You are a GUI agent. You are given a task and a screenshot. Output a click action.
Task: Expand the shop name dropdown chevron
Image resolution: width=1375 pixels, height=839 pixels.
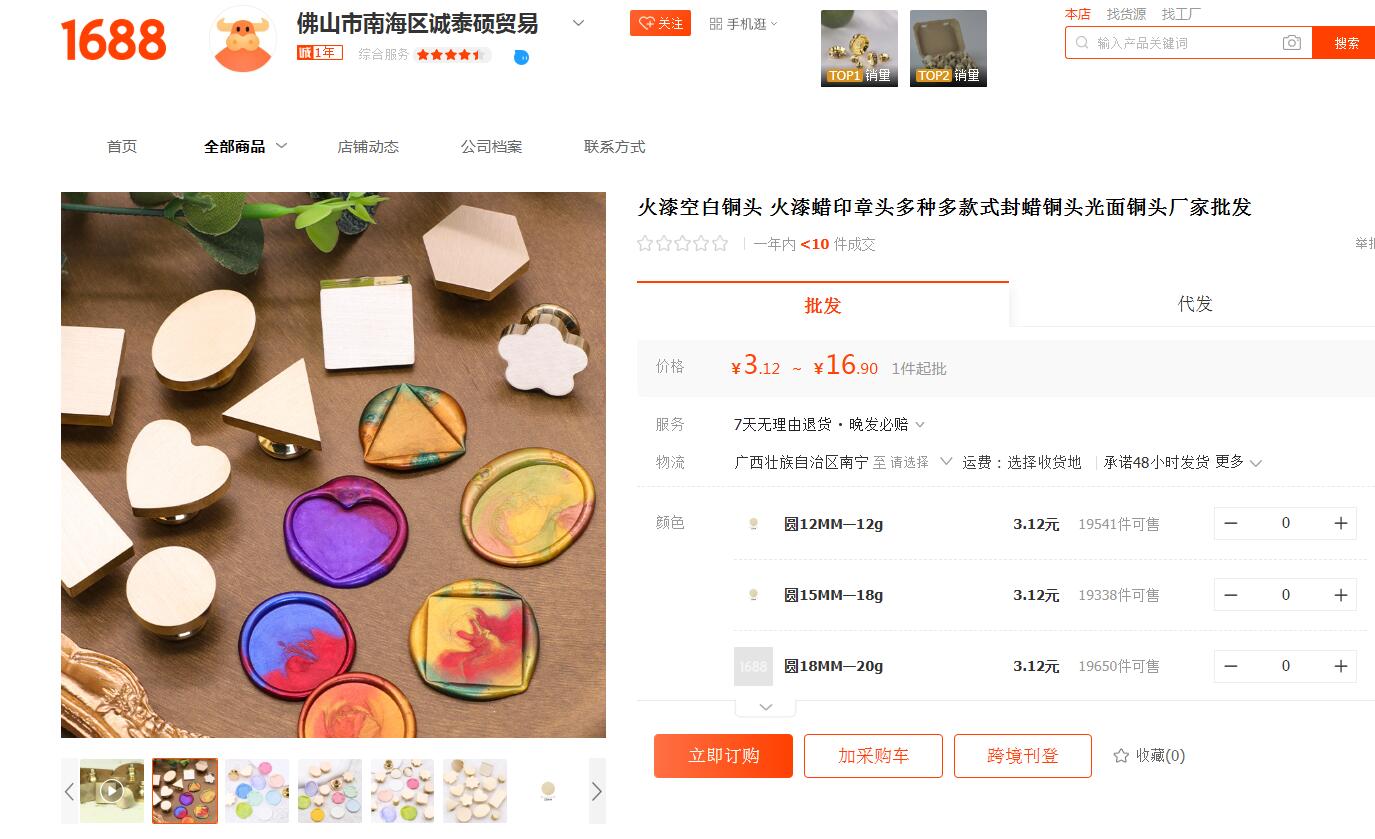click(578, 23)
